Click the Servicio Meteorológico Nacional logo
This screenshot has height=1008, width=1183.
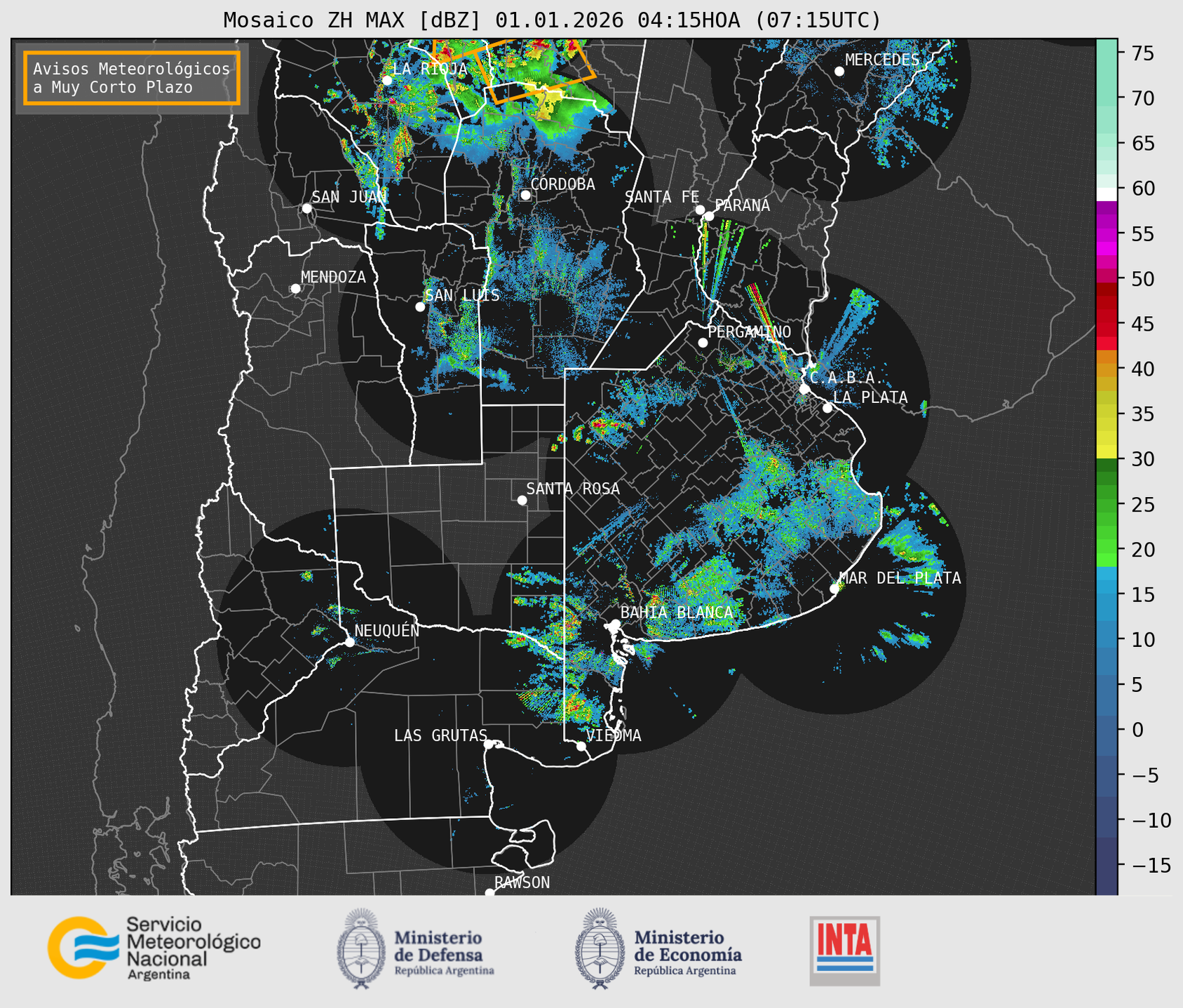click(154, 948)
